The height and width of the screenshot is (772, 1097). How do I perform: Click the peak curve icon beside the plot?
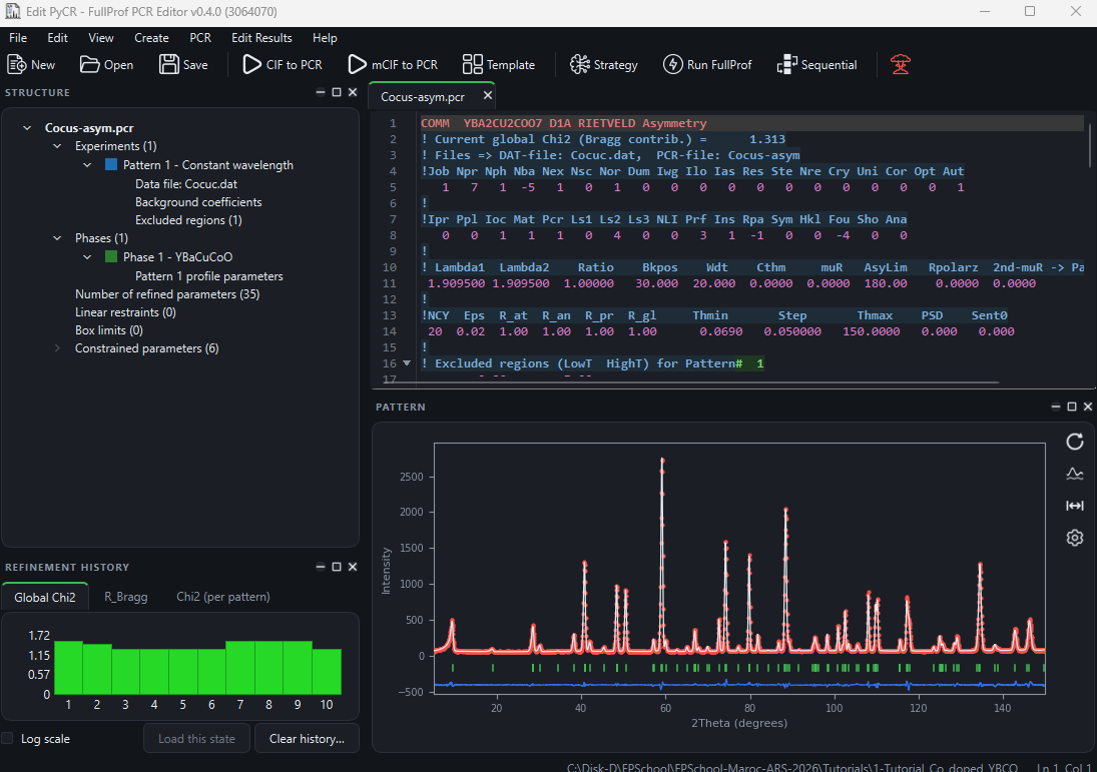click(1075, 474)
